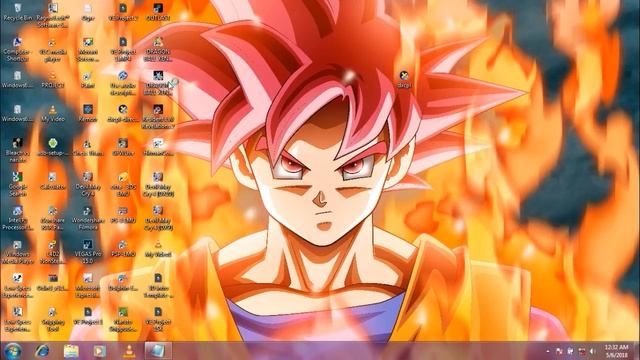
Task: Open VLC media player from the taskbar
Action: [x=129, y=351]
